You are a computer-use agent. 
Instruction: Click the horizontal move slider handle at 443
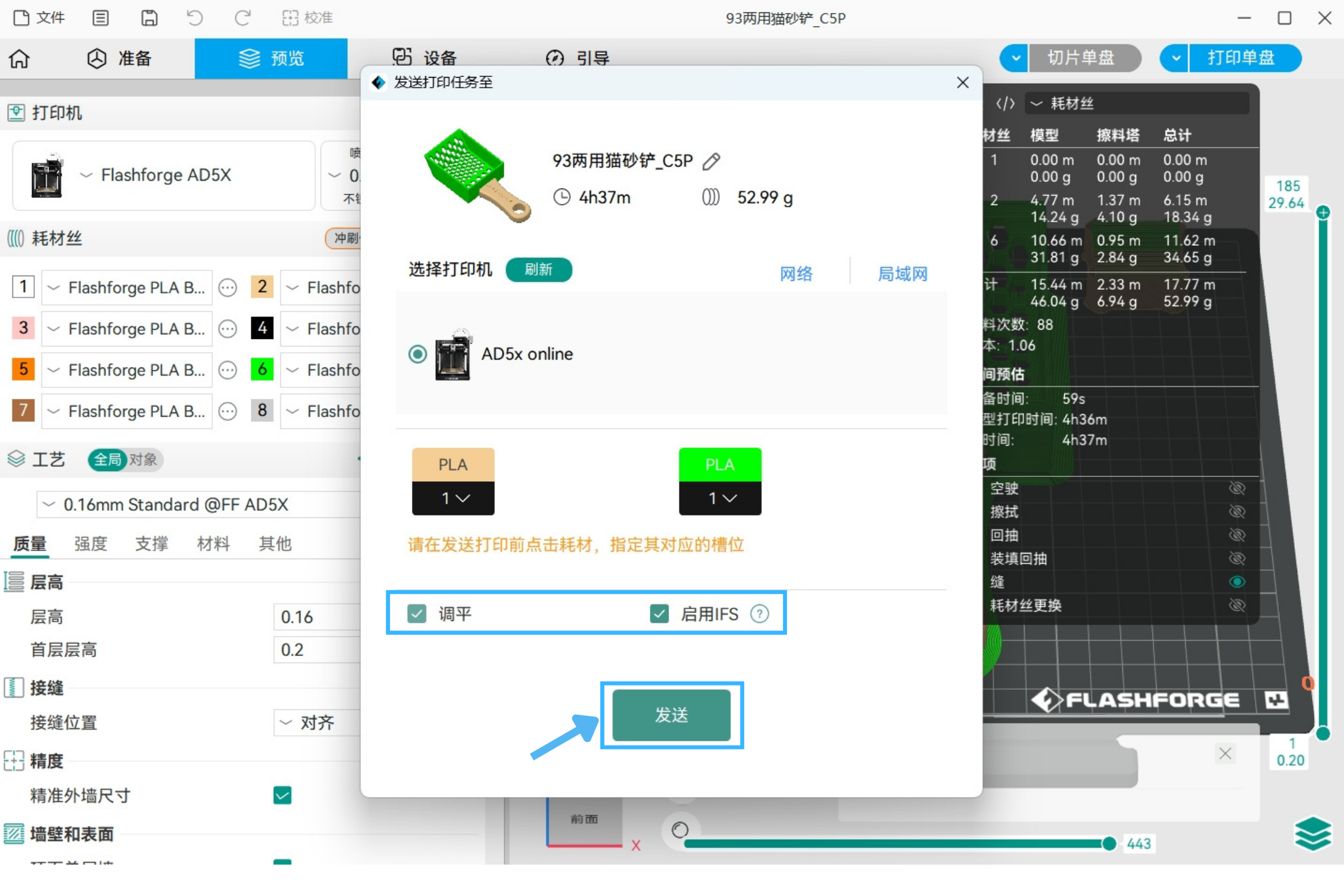tap(1109, 844)
